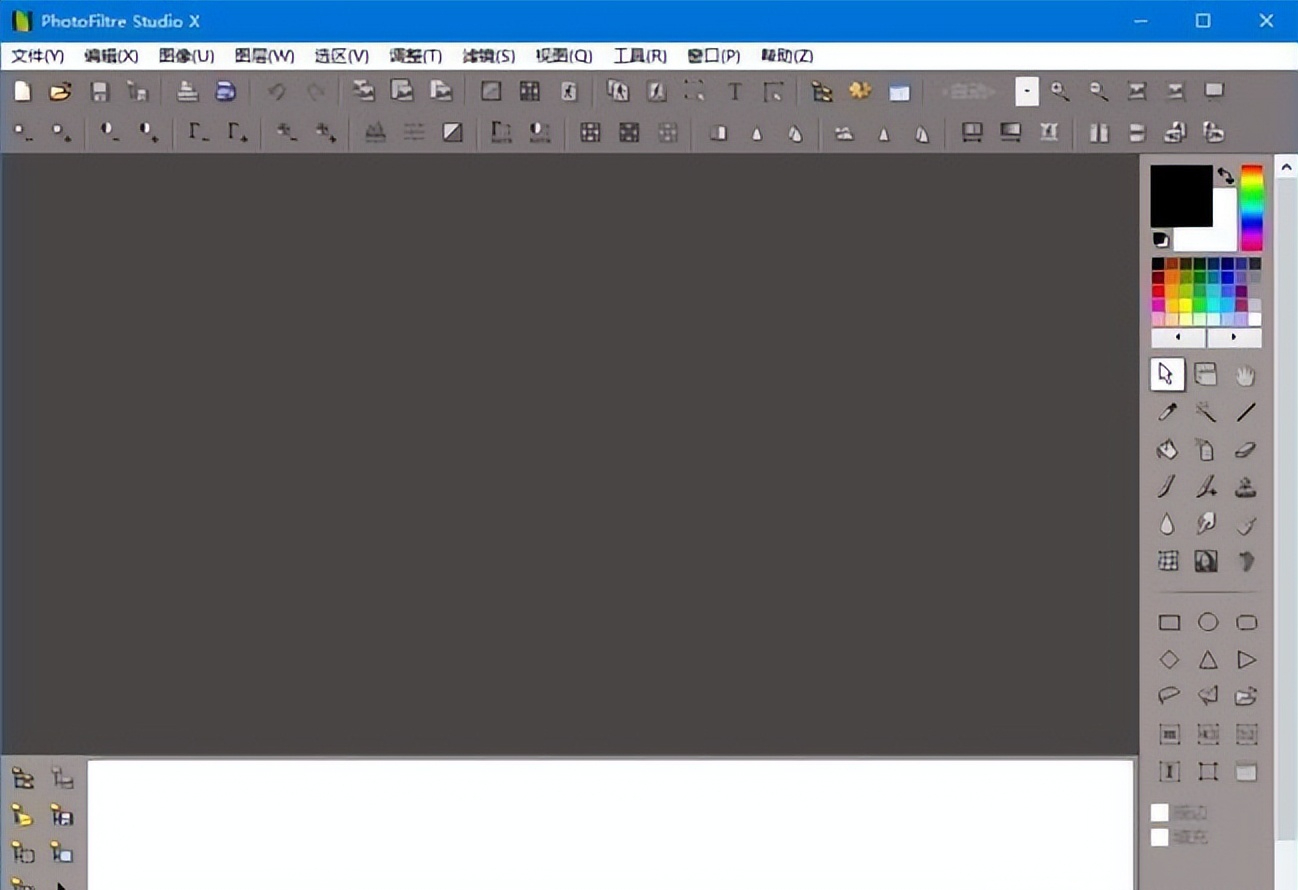Select the Line tool
This screenshot has height=890, width=1298.
pyautogui.click(x=1245, y=412)
